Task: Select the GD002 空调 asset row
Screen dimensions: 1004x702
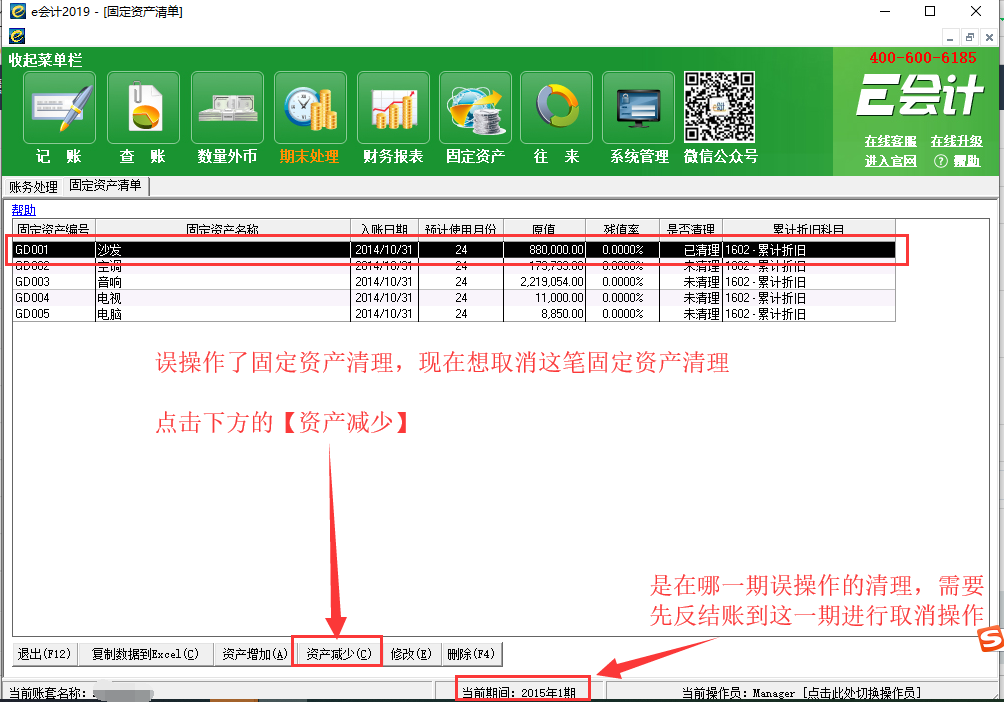Action: 454,266
